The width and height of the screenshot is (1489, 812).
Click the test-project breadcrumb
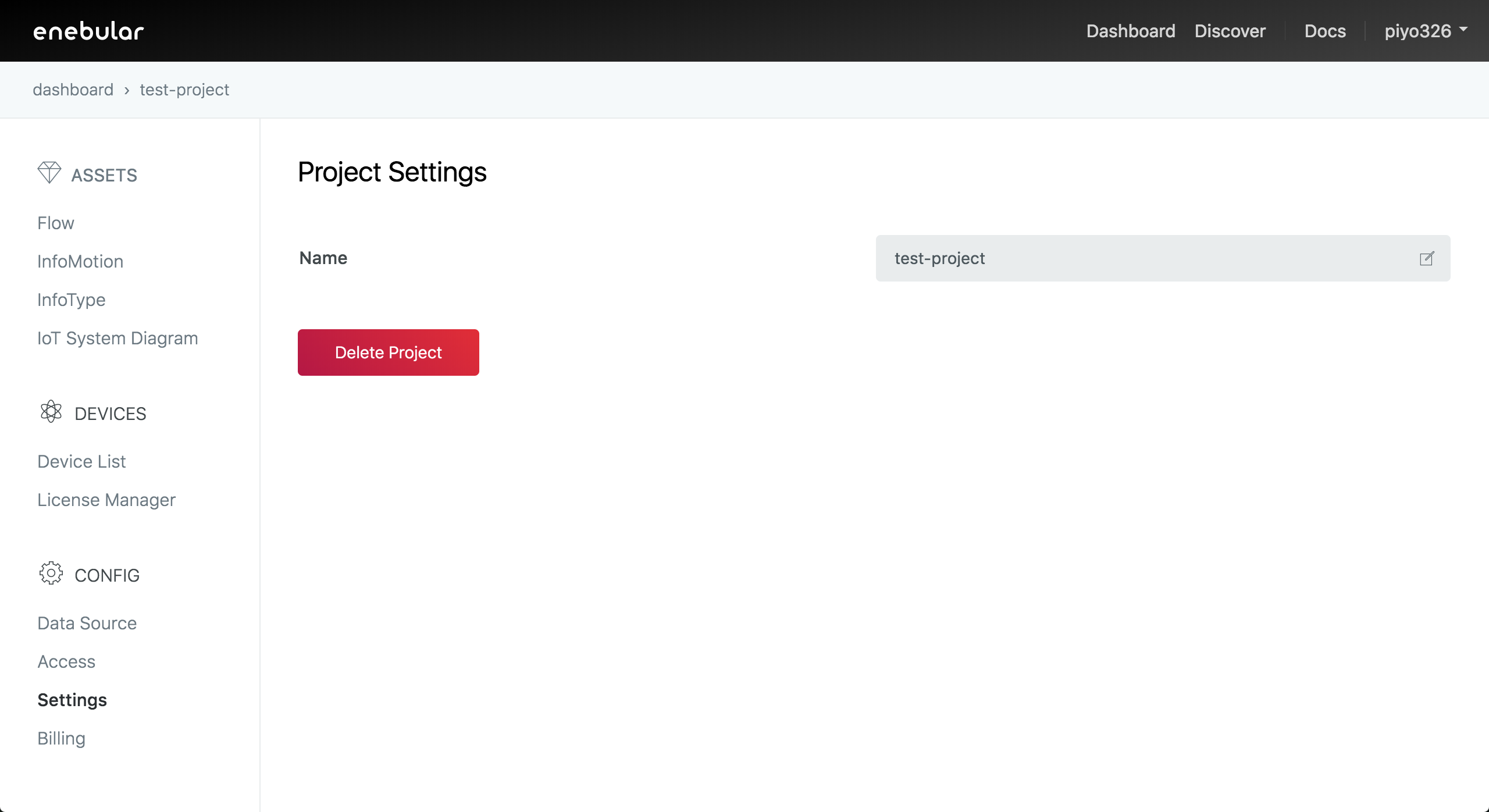[184, 90]
